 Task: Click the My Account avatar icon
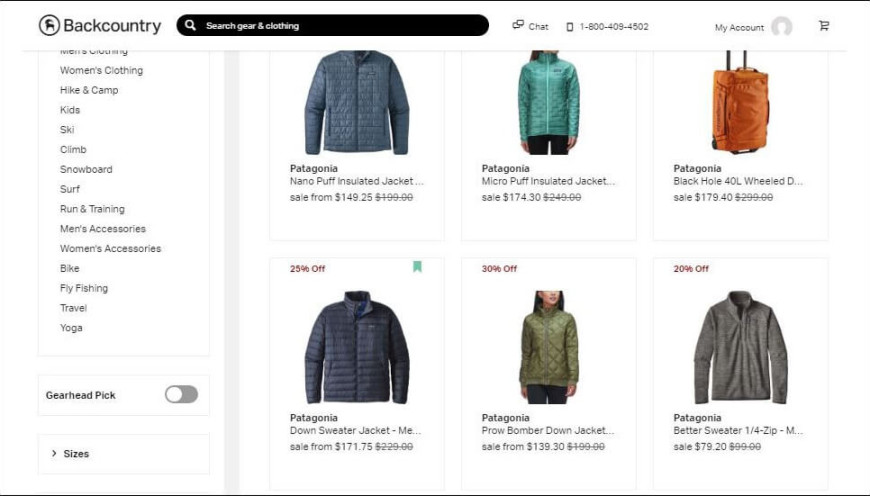pos(781,26)
